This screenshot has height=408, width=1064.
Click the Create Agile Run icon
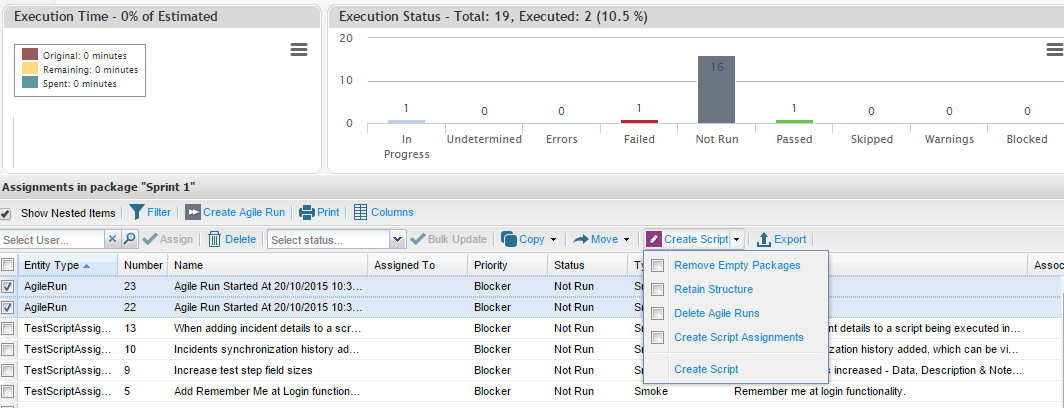click(x=193, y=212)
